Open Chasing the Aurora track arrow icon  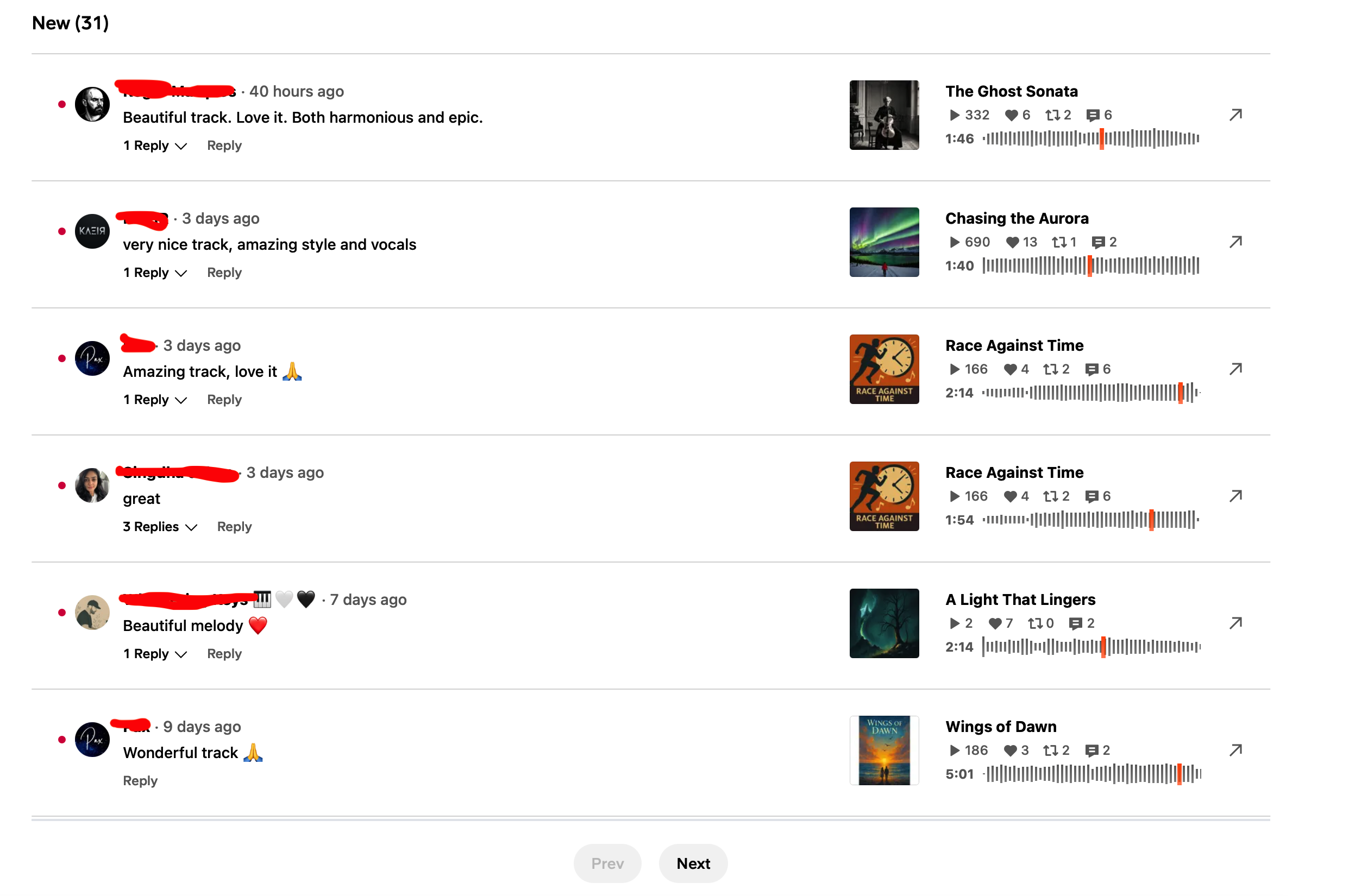pyautogui.click(x=1235, y=242)
